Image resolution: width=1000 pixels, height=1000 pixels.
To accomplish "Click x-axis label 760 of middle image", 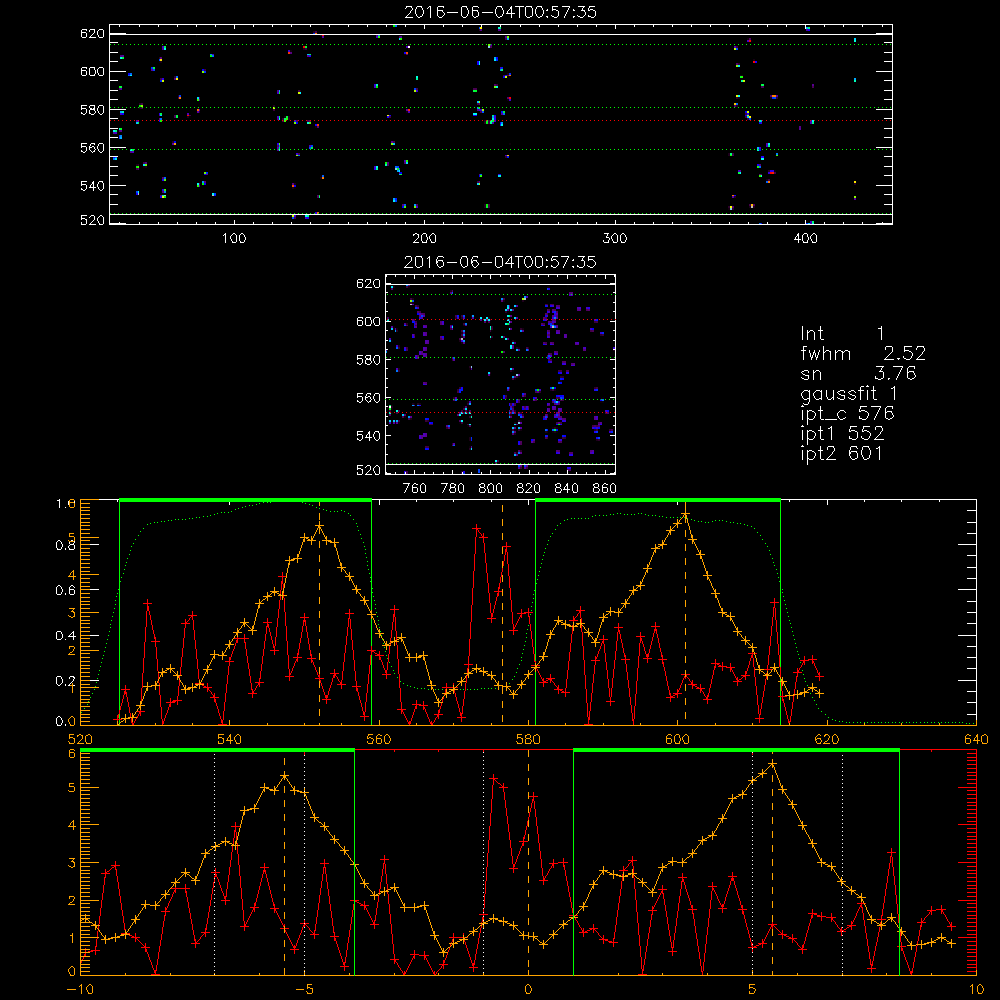I will pos(415,489).
